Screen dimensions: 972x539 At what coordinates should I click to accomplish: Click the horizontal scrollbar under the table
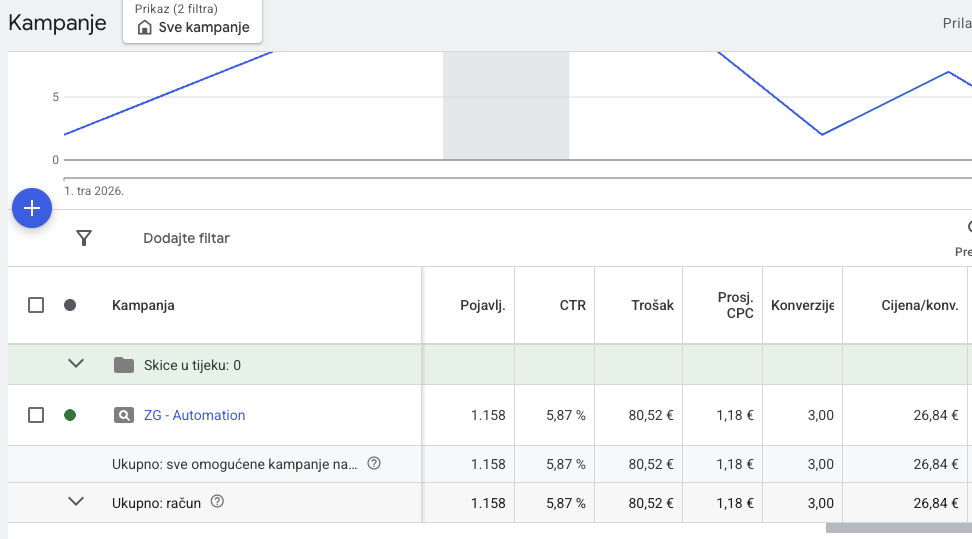(897, 528)
